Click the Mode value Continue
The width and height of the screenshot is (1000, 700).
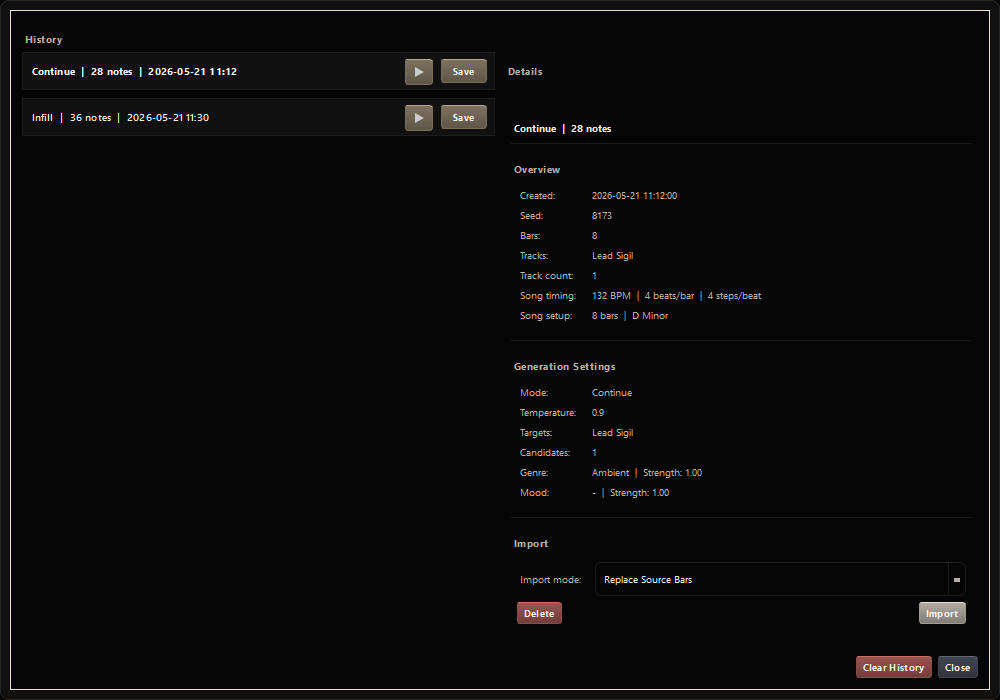[612, 393]
